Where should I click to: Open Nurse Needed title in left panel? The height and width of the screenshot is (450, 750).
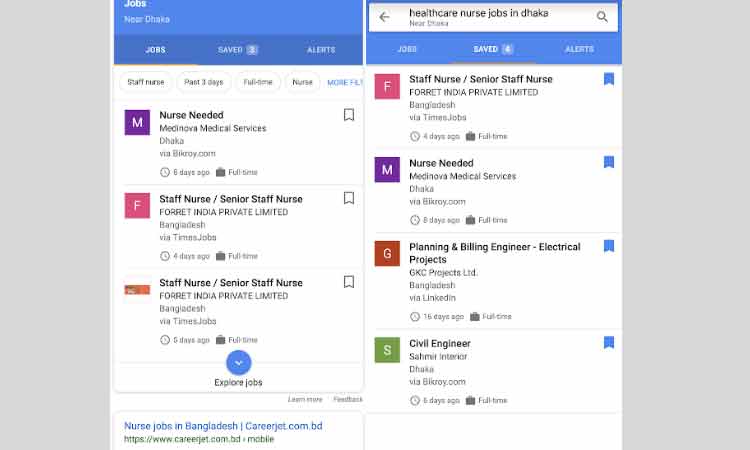pos(191,115)
